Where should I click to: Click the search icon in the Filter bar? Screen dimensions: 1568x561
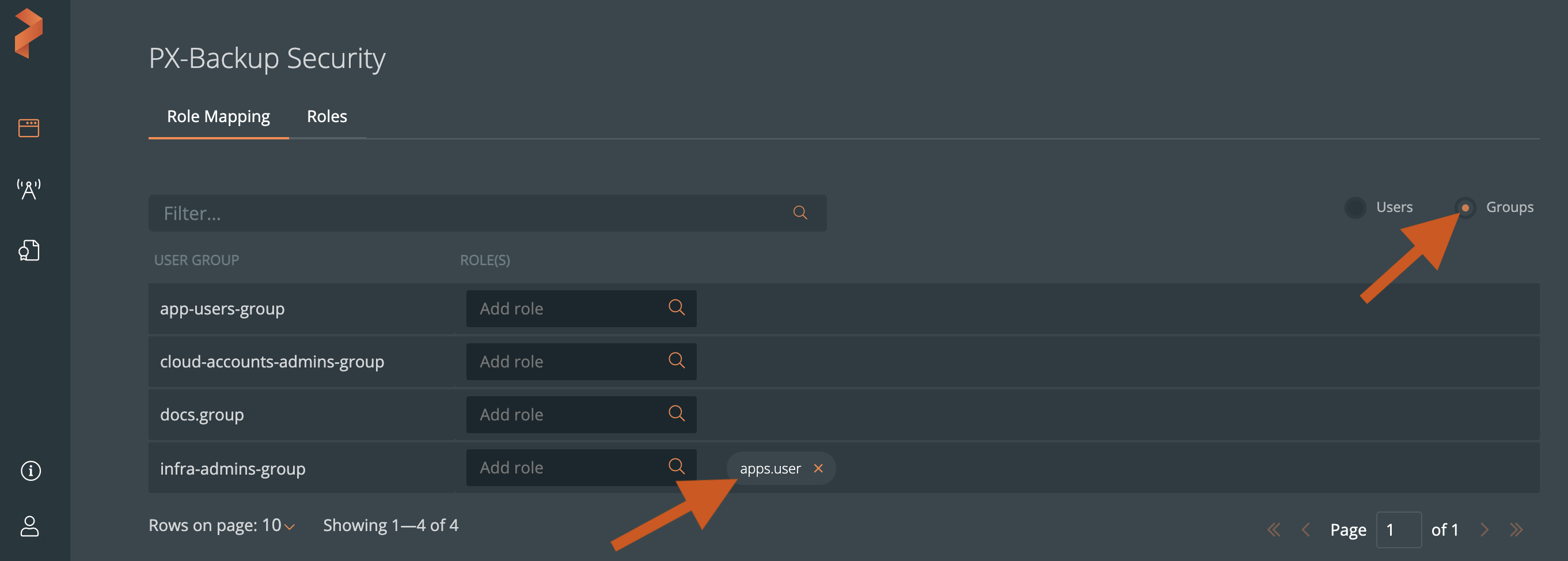(800, 213)
